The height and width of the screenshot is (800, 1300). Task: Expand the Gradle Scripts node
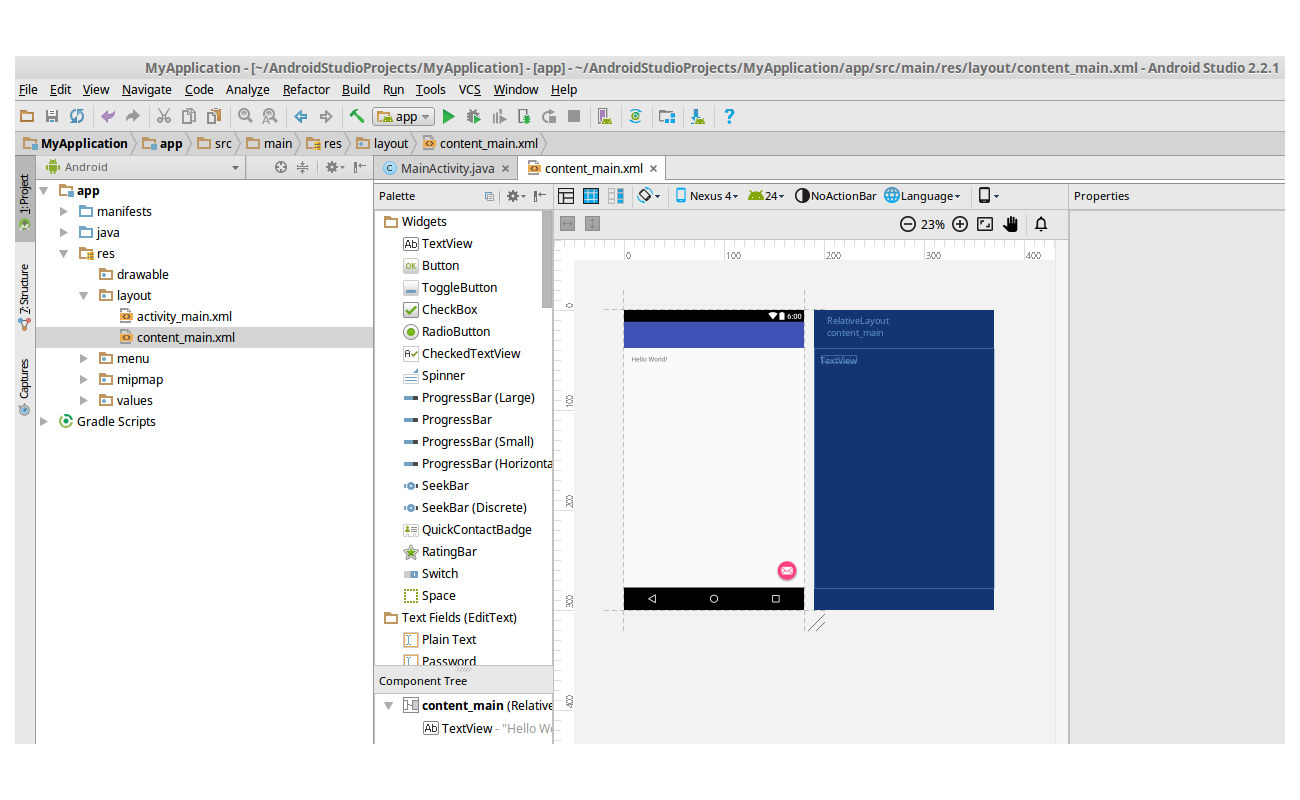[44, 421]
